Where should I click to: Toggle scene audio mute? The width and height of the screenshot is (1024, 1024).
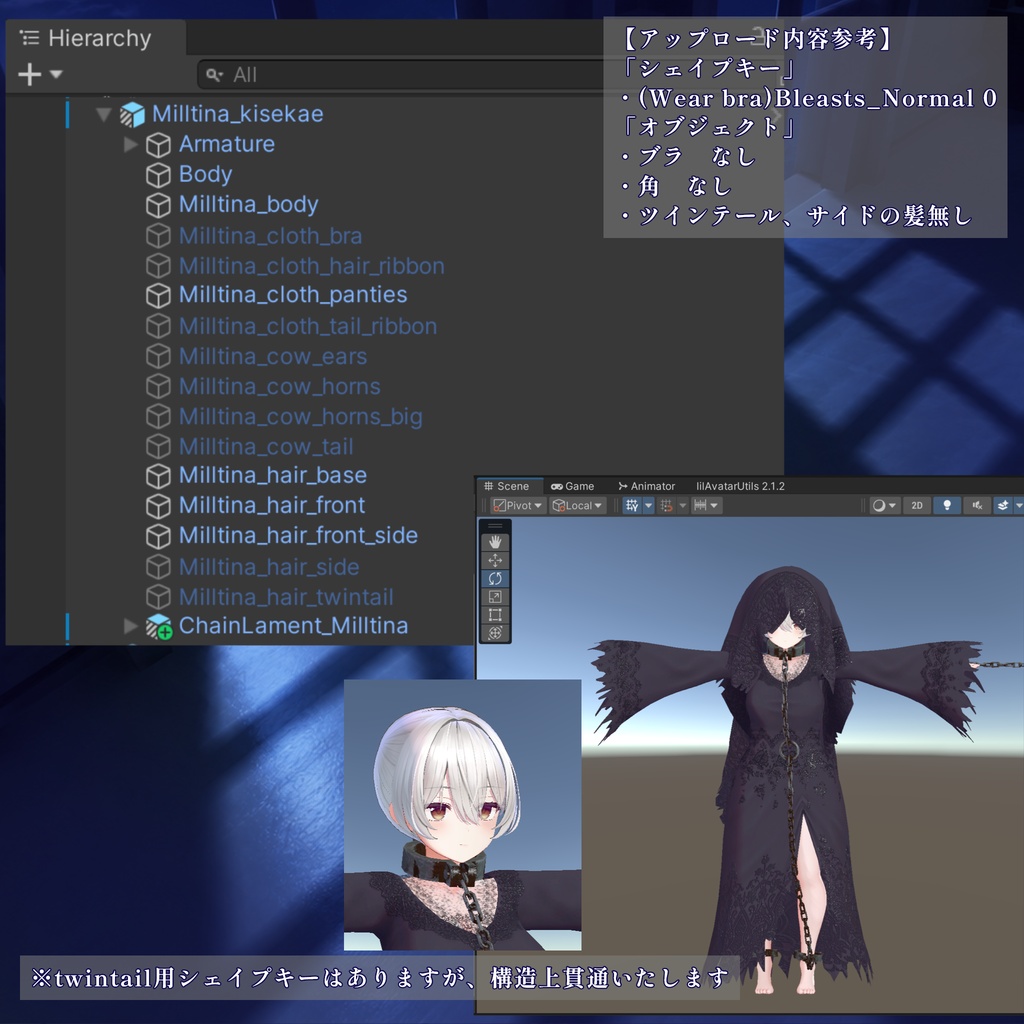click(x=977, y=505)
